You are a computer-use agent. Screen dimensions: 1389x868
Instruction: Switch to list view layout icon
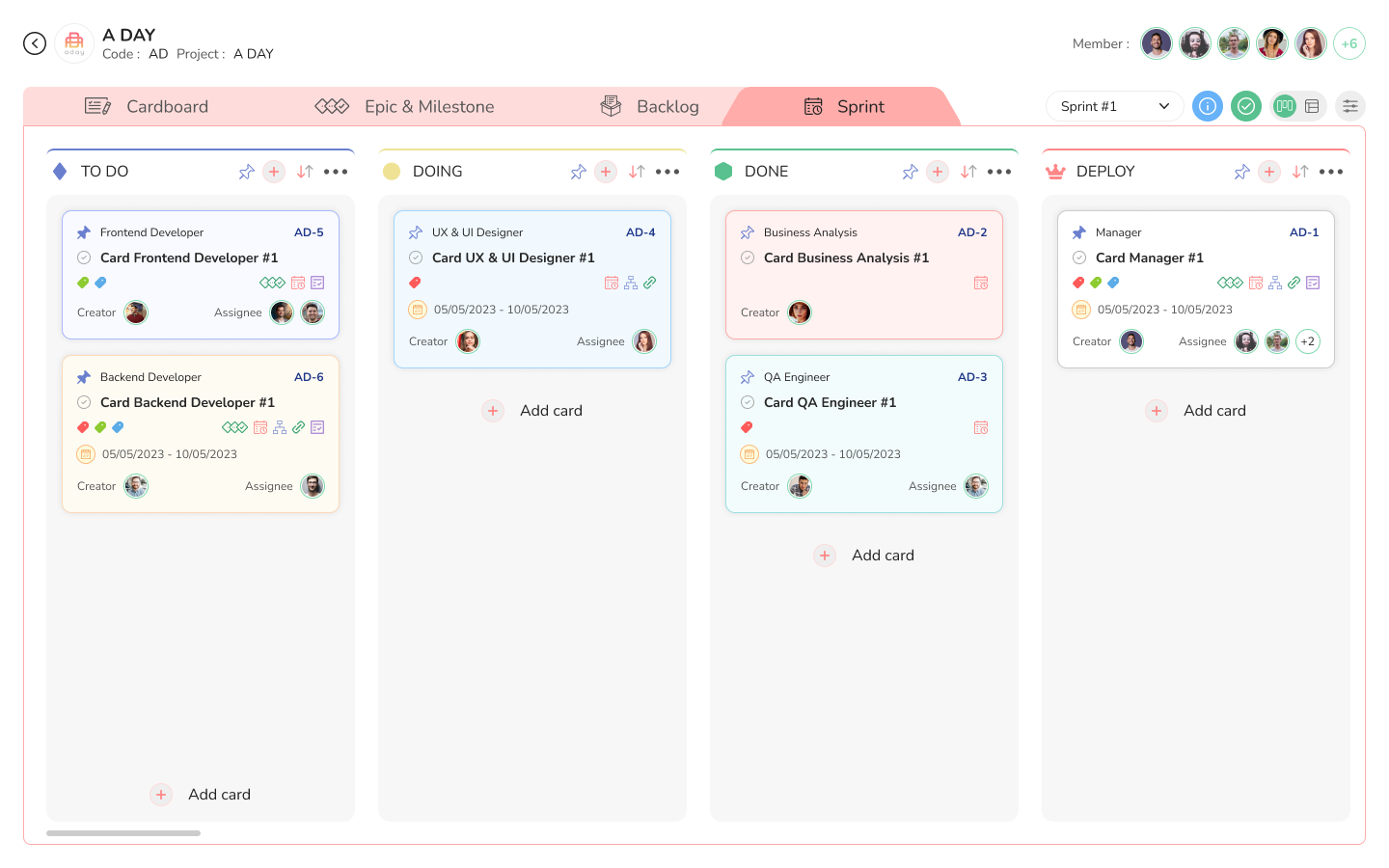[x=1312, y=106]
